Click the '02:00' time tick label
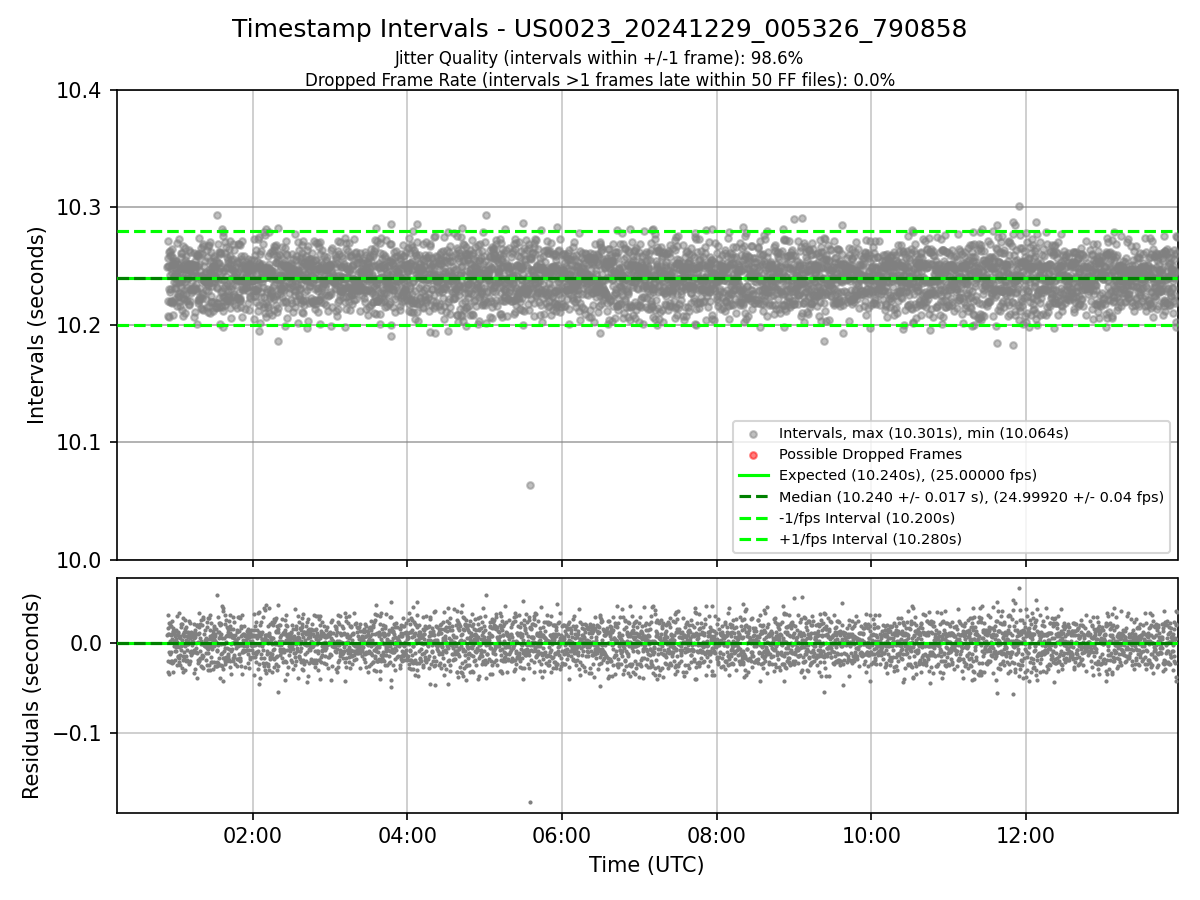Image resolution: width=1200 pixels, height=900 pixels. [x=252, y=836]
